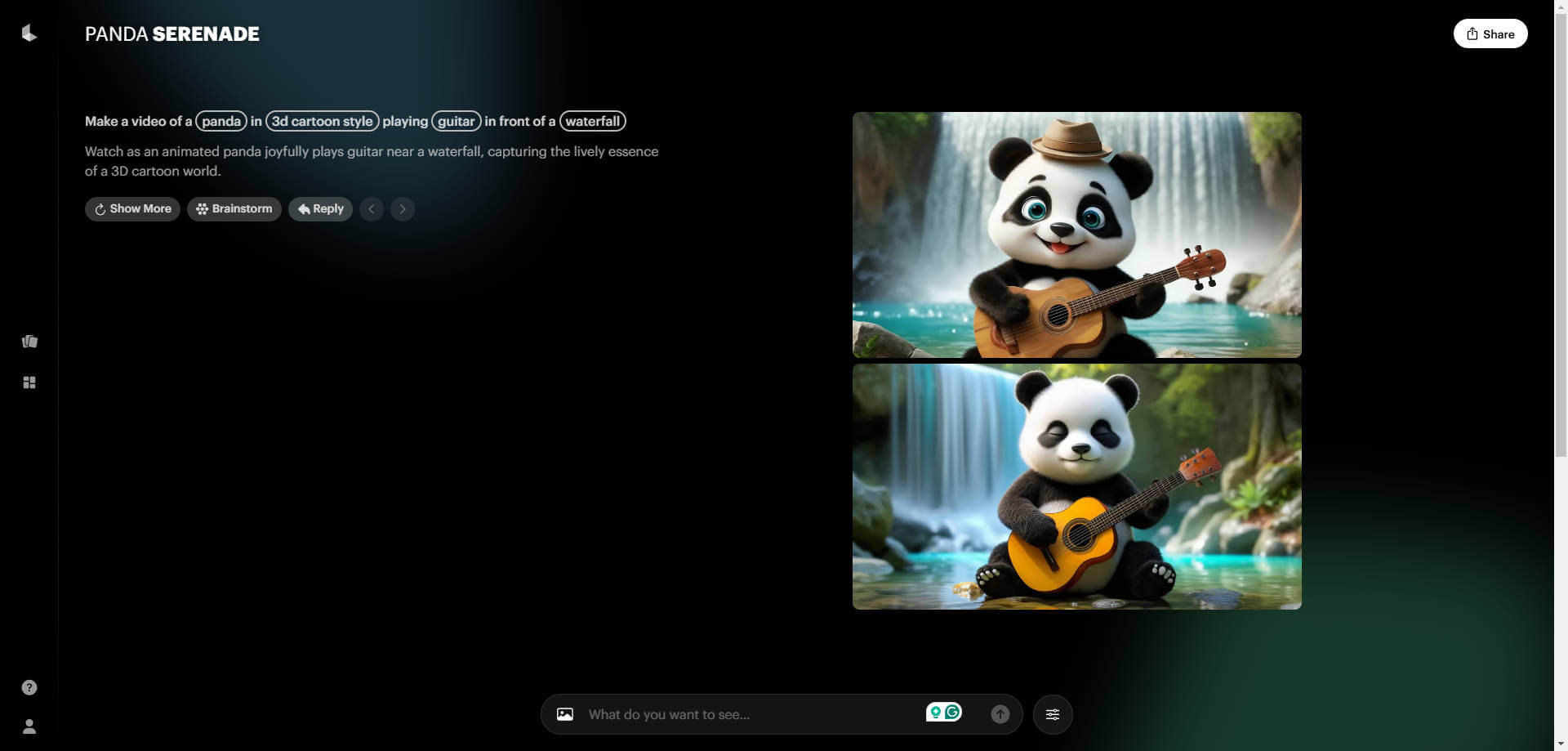Screen dimensions: 1568x751
Task: Go to next result with right chevron
Action: click(403, 209)
